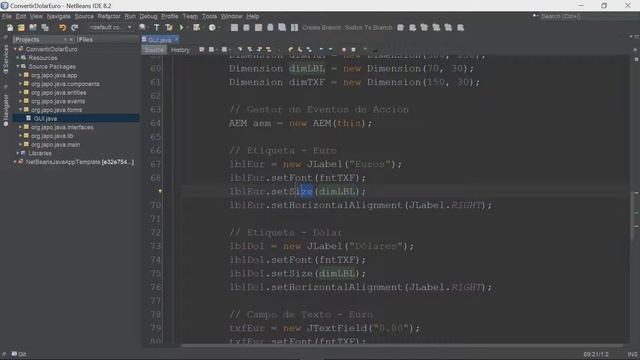Click the globe browser icon in toolbar

coord(142,28)
